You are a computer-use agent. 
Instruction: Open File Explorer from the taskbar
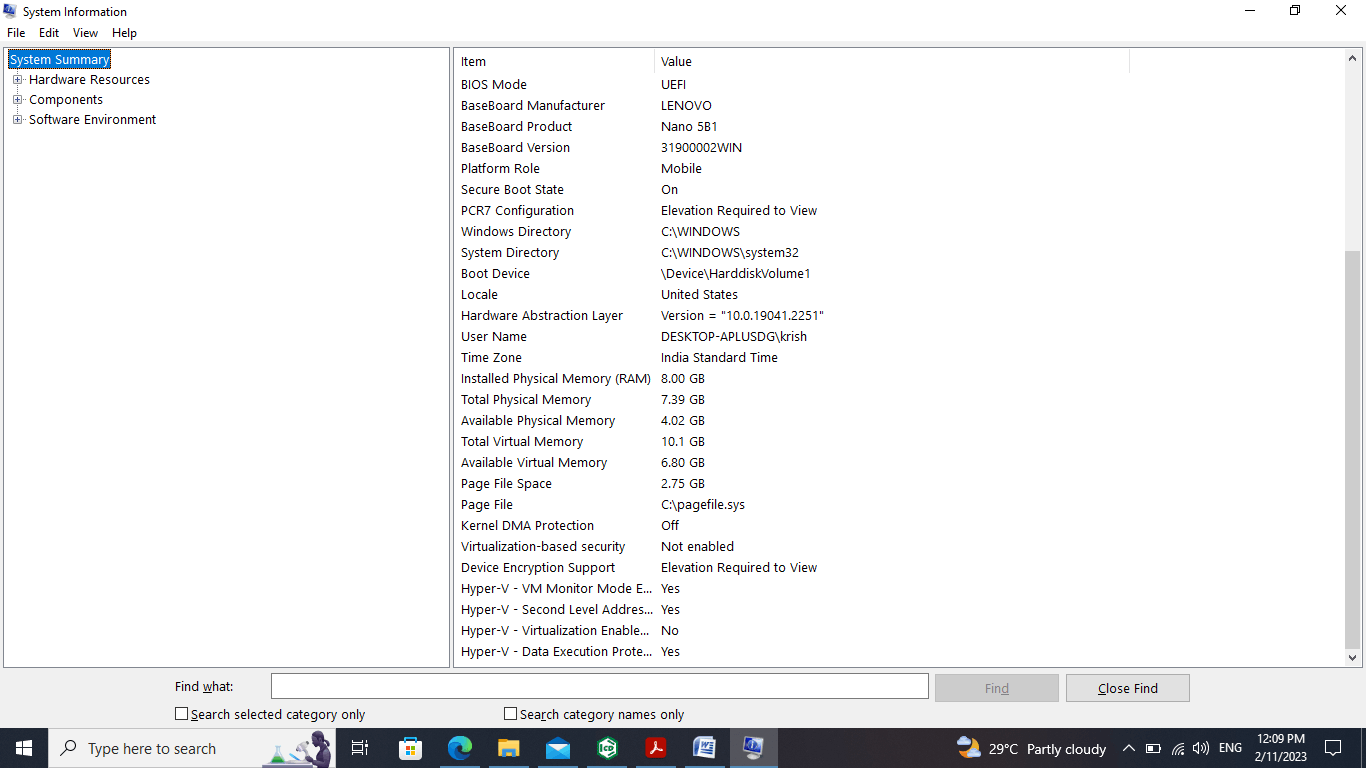[508, 748]
